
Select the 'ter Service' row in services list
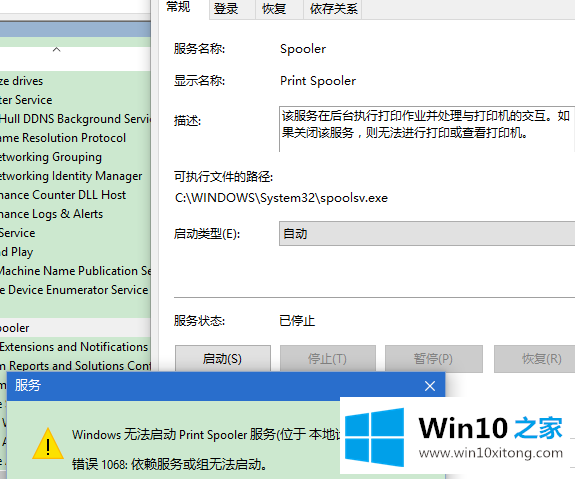(75, 100)
